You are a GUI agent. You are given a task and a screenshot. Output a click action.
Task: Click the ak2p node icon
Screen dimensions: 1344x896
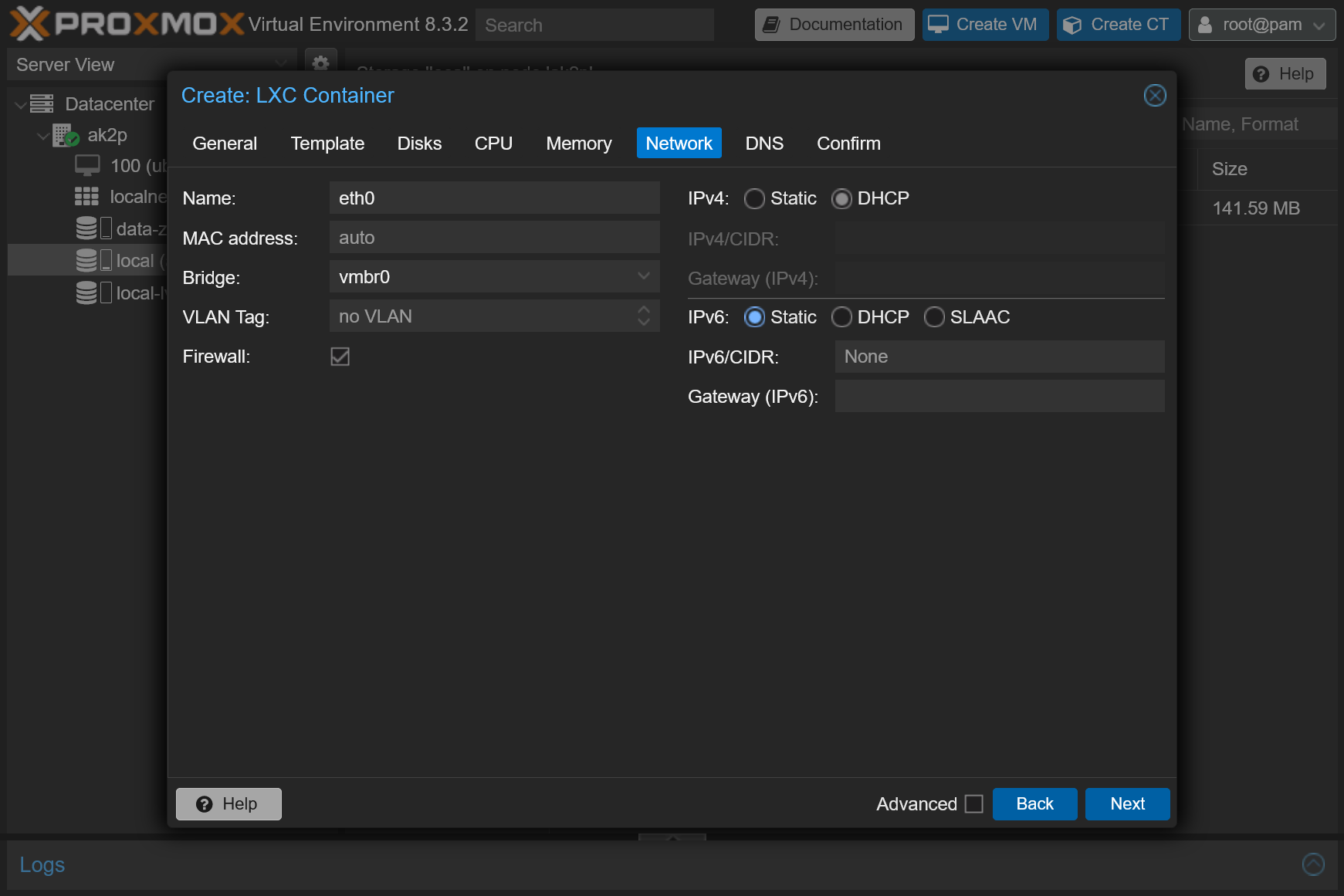[66, 135]
